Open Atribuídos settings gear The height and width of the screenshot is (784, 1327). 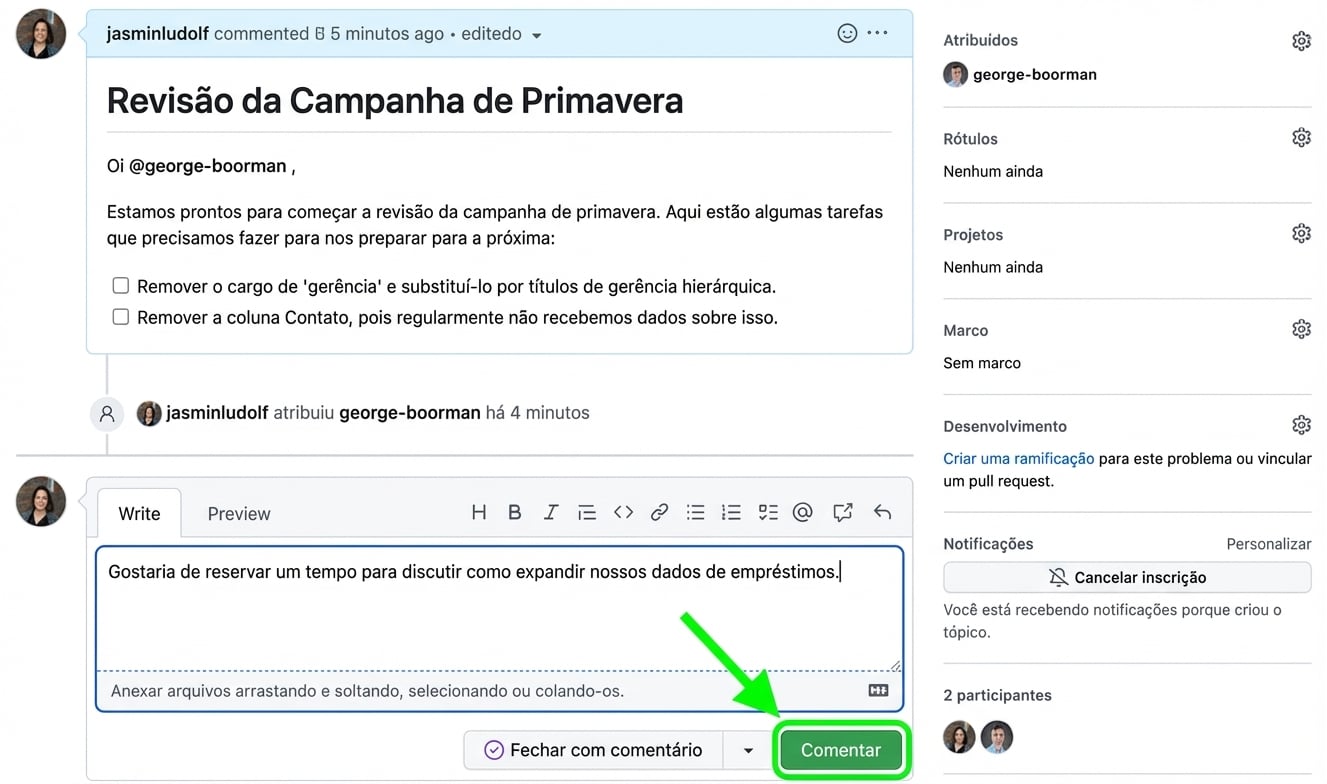[1301, 41]
